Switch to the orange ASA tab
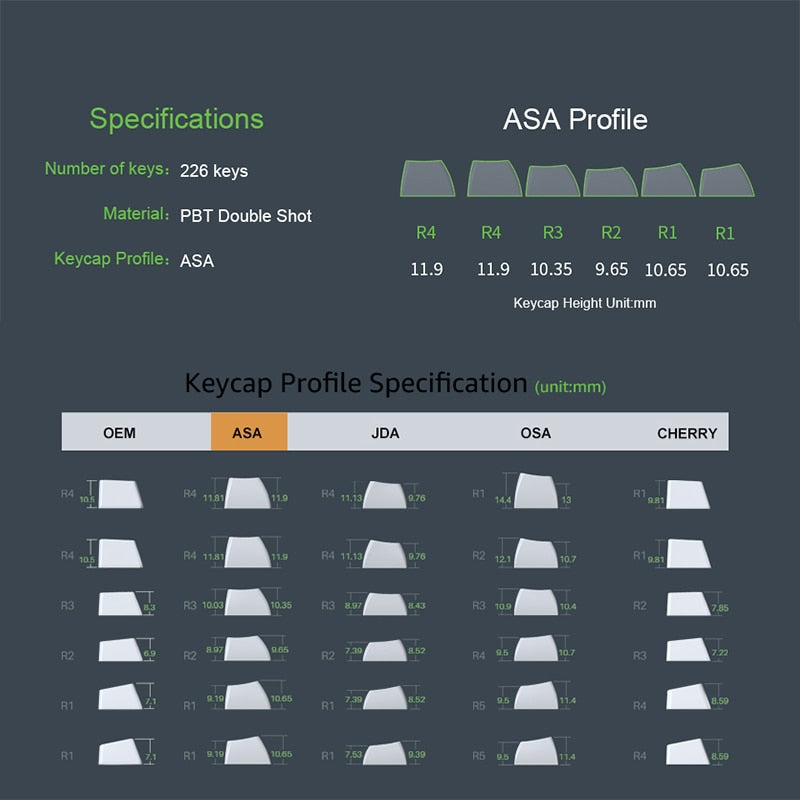The height and width of the screenshot is (800, 800). (x=248, y=433)
